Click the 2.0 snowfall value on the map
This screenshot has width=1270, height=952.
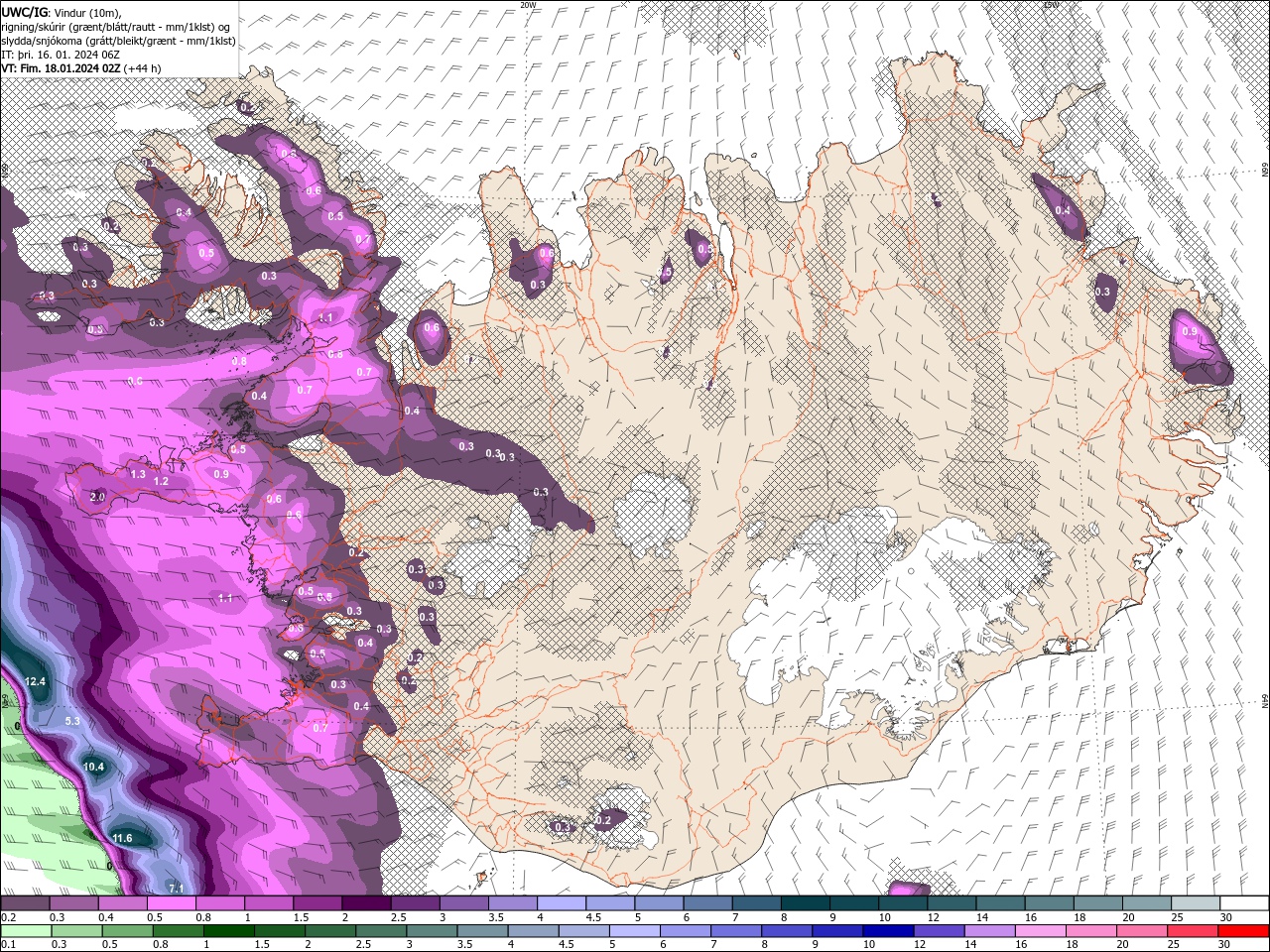point(97,496)
